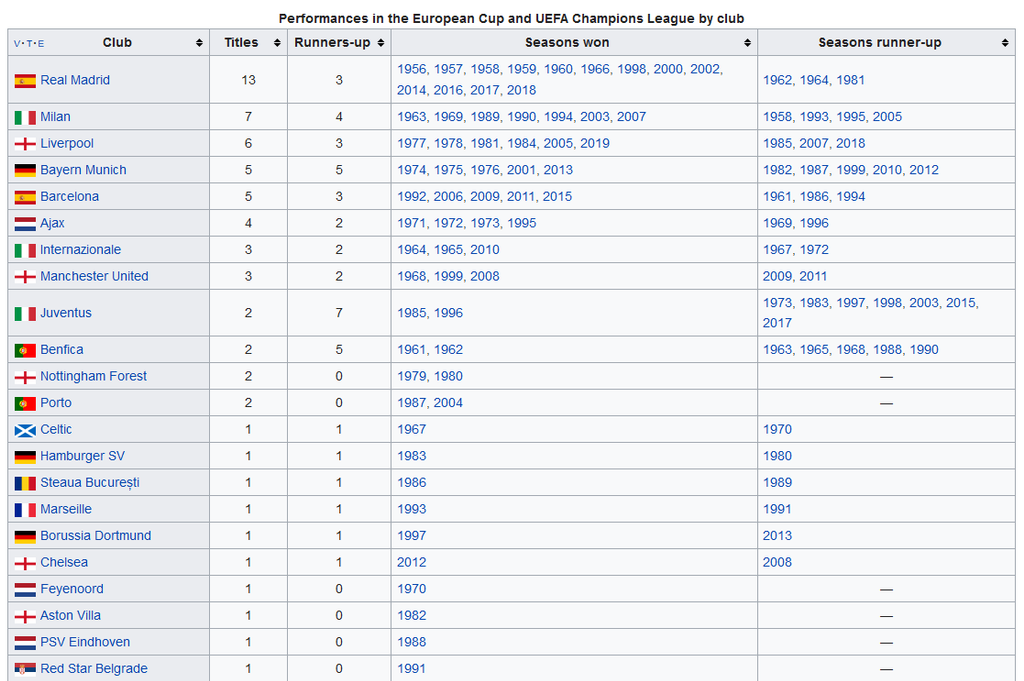
Task: Click the Spain flag beside Barcelona
Action: pyautogui.click(x=25, y=197)
